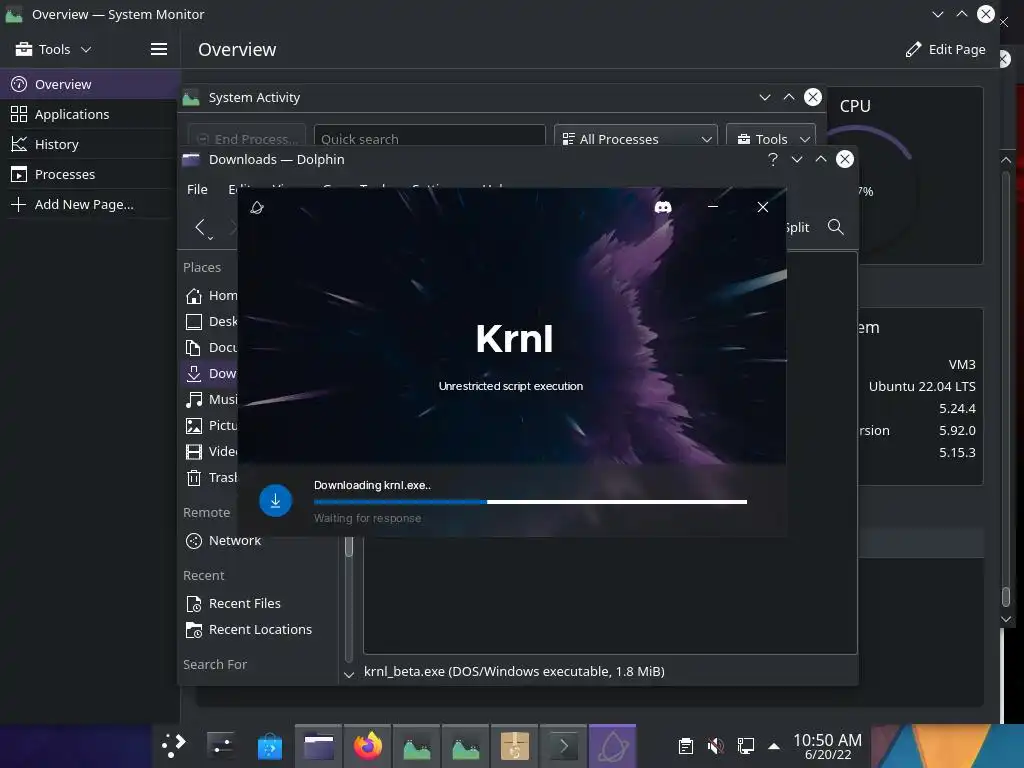Click the Edit Page button
This screenshot has width=1024, height=768.
pos(945,50)
